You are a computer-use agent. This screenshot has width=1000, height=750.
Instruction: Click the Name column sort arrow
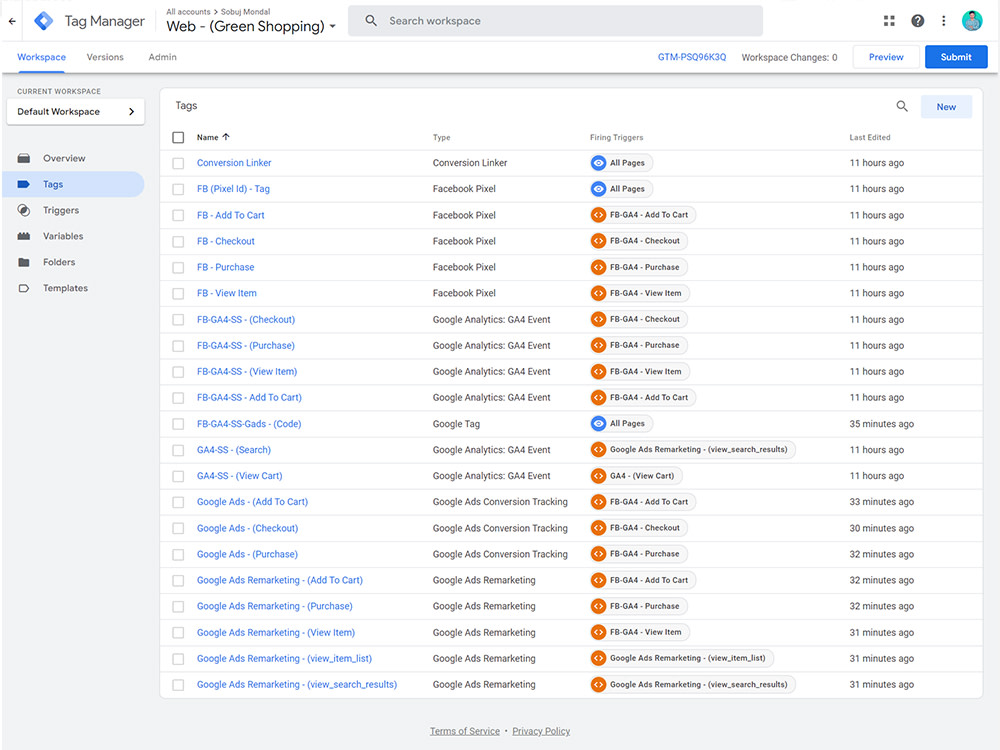click(226, 137)
